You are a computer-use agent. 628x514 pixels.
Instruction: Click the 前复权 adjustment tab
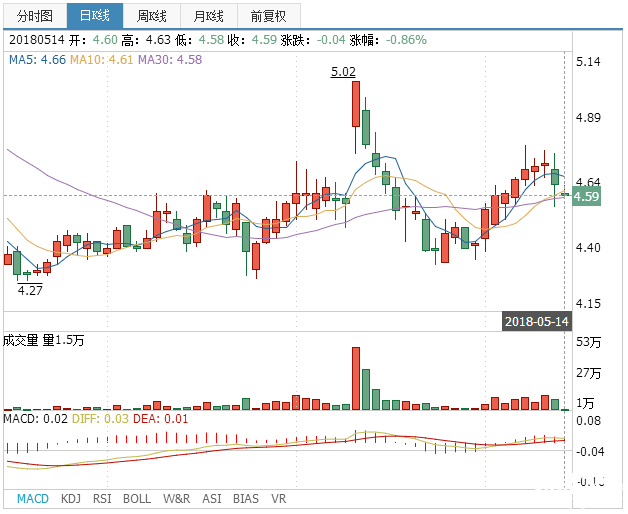(x=269, y=16)
